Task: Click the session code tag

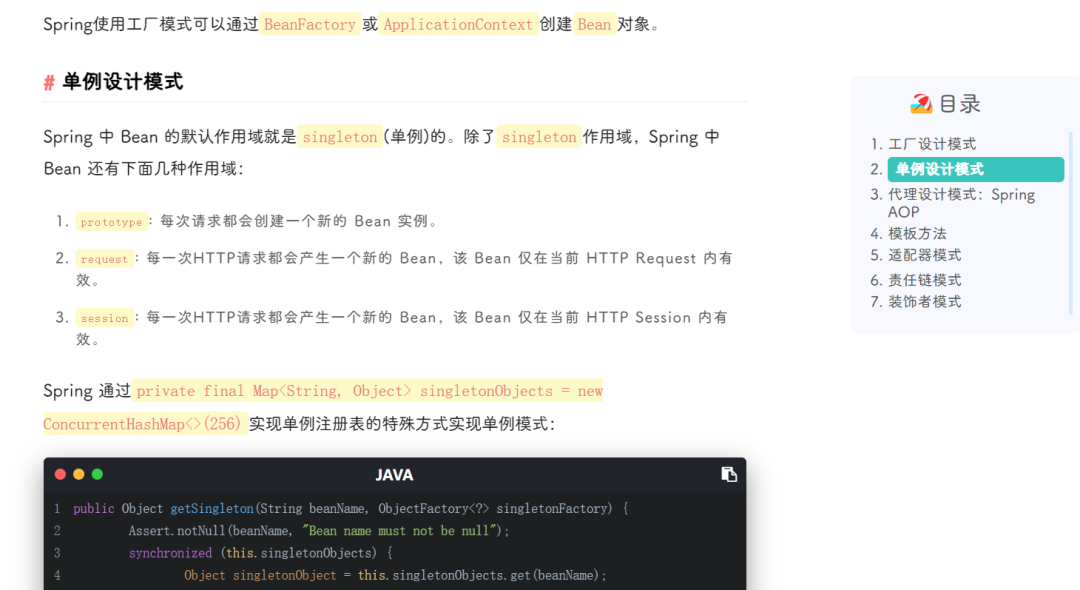Action: click(x=104, y=318)
